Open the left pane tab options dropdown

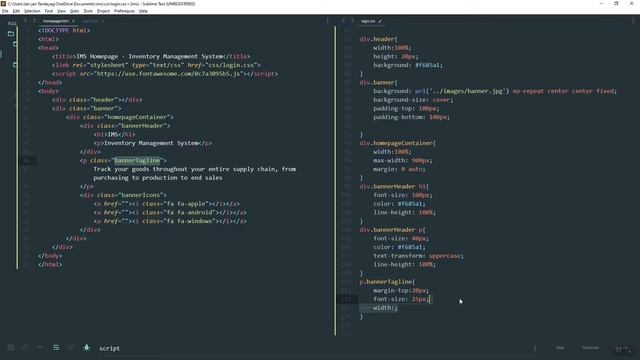click(x=327, y=20)
